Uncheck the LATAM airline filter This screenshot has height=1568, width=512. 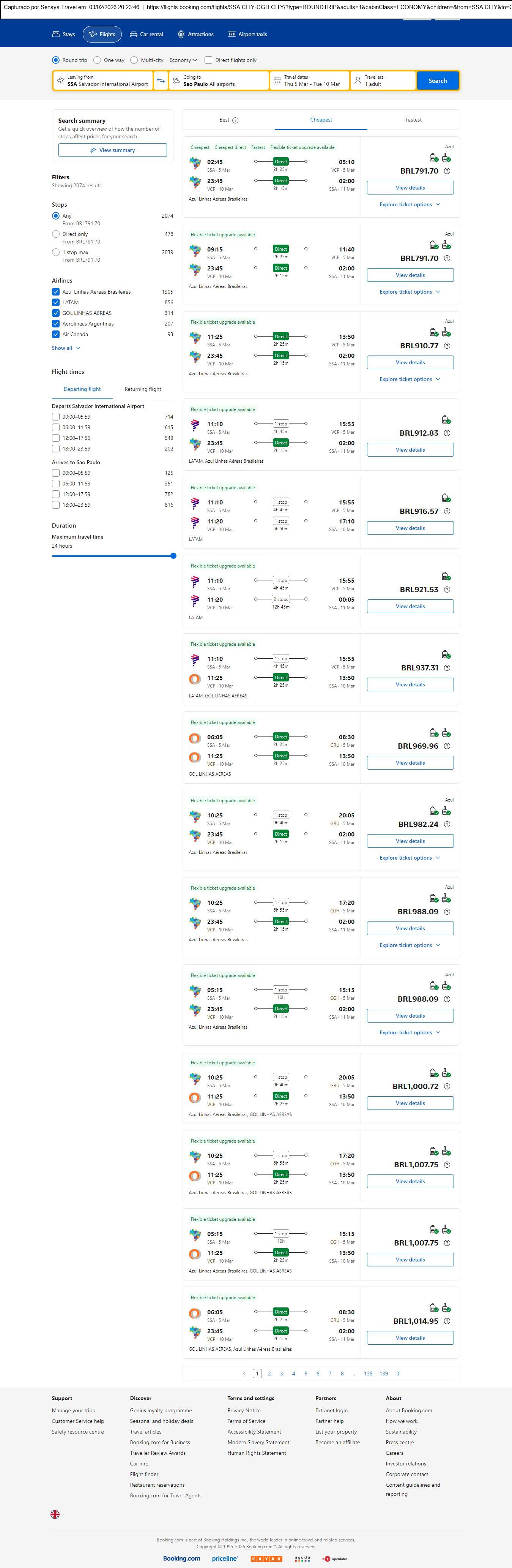click(56, 302)
